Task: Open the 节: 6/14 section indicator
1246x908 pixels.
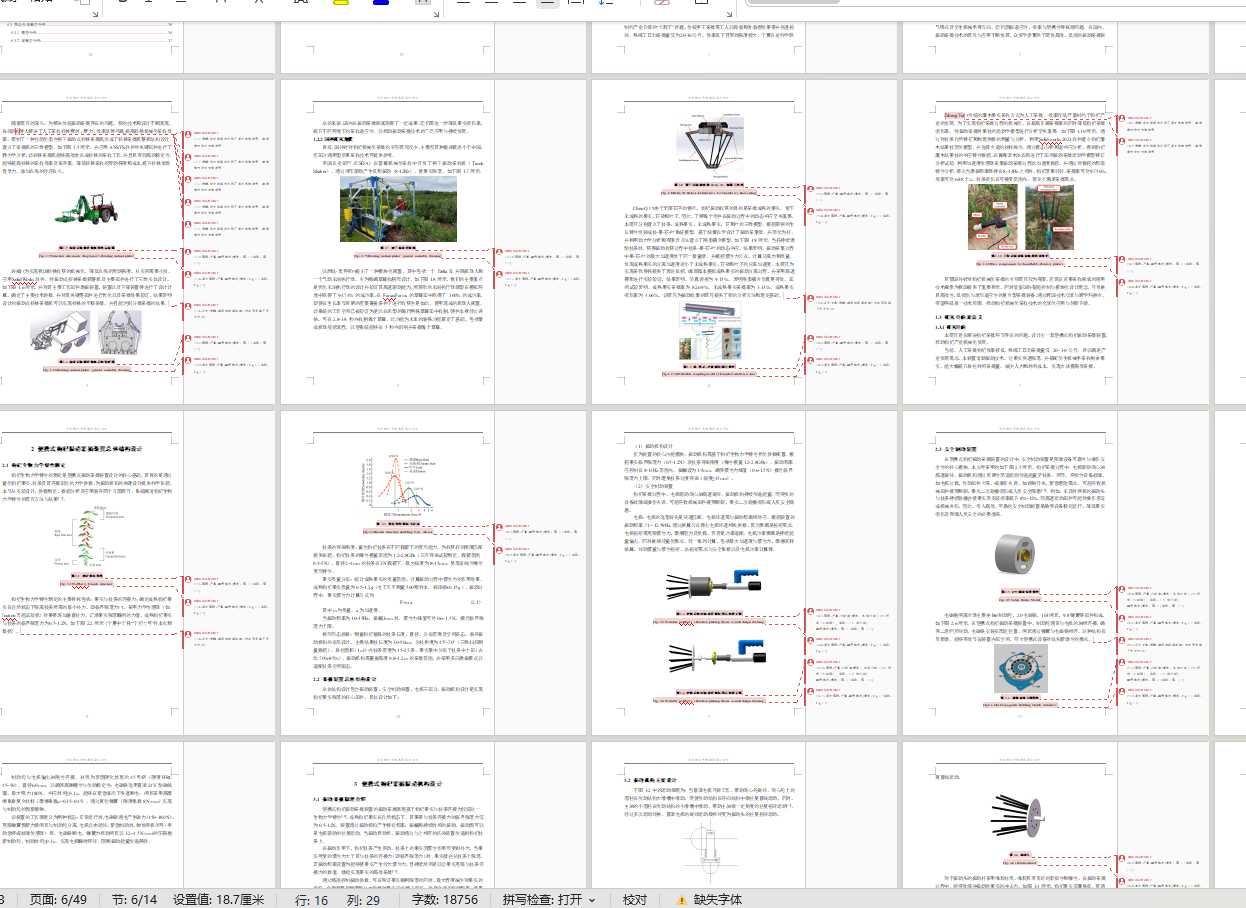Action: 132,899
